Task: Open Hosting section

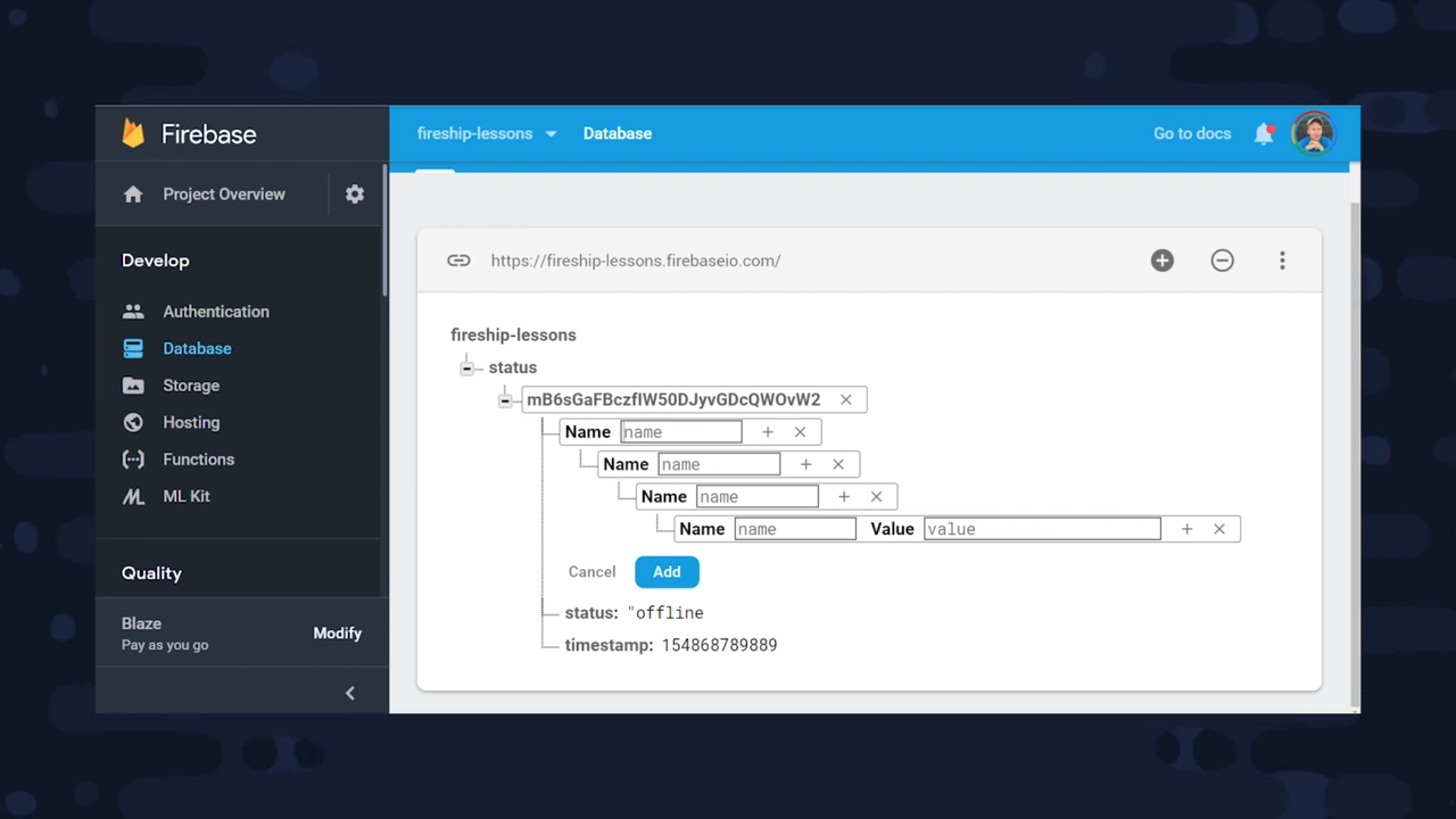Action: coord(191,422)
